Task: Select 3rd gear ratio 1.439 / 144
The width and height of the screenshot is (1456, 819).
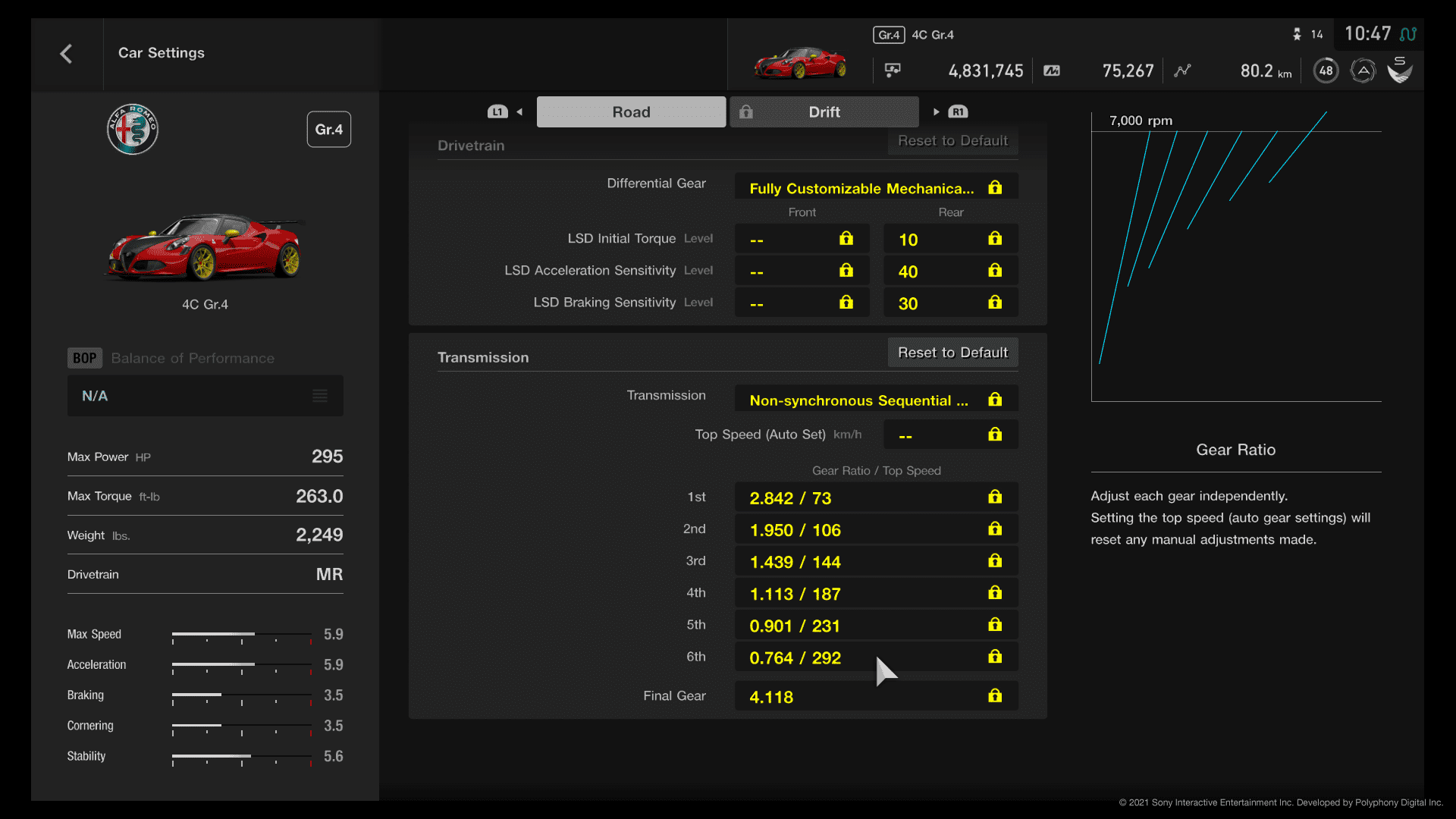Action: (x=876, y=561)
